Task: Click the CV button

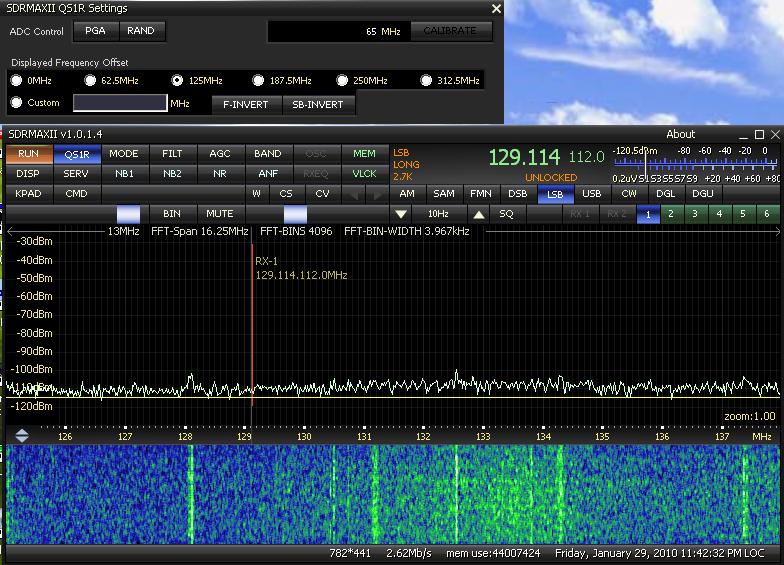Action: (322, 194)
